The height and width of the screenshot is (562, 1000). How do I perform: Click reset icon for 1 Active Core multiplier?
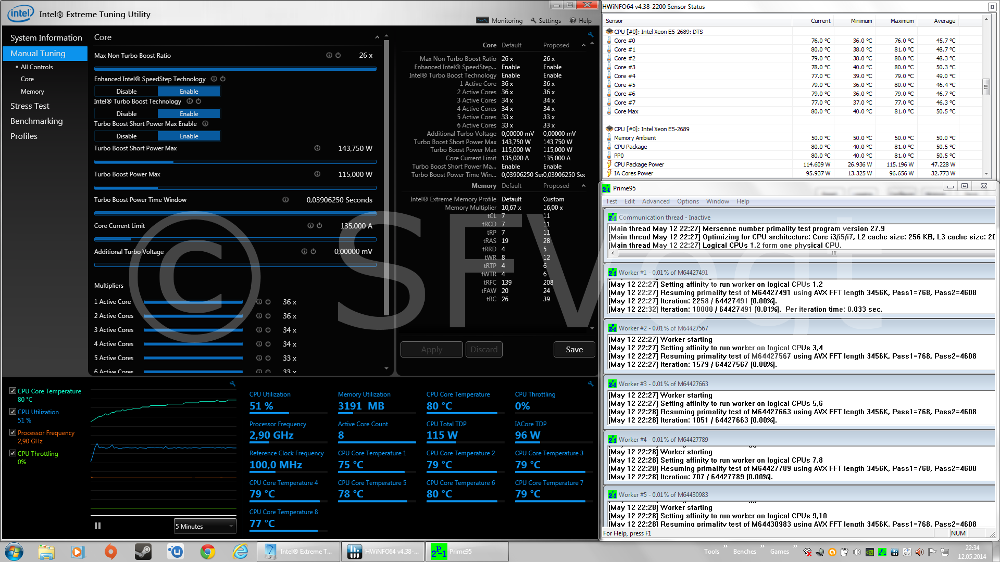[268, 302]
